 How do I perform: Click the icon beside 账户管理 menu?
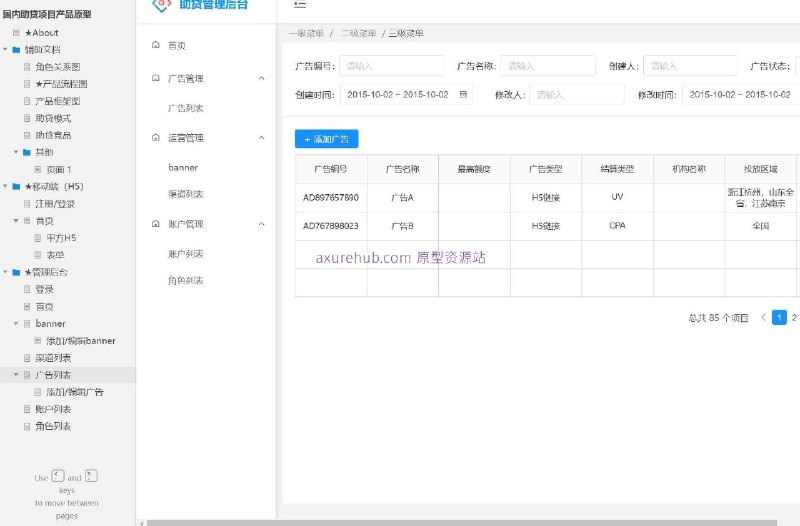tap(156, 223)
